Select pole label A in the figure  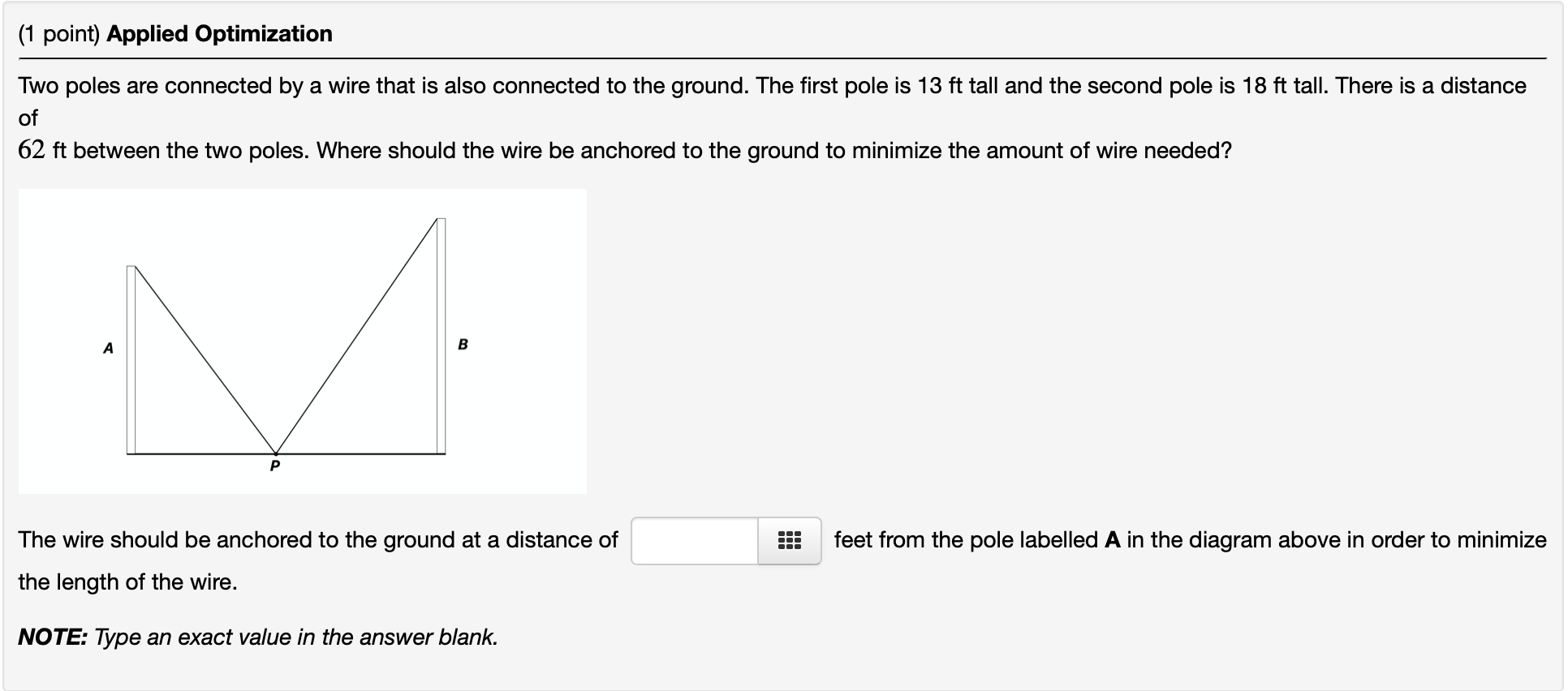[108, 347]
